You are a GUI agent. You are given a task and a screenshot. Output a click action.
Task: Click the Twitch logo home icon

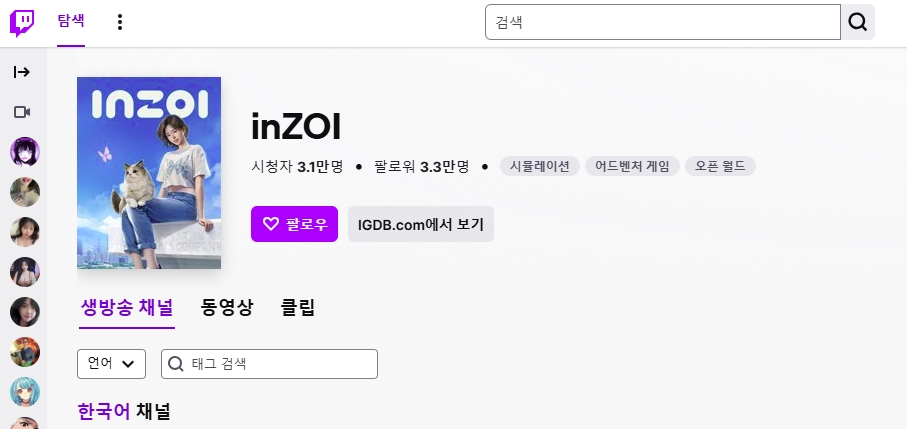click(22, 22)
